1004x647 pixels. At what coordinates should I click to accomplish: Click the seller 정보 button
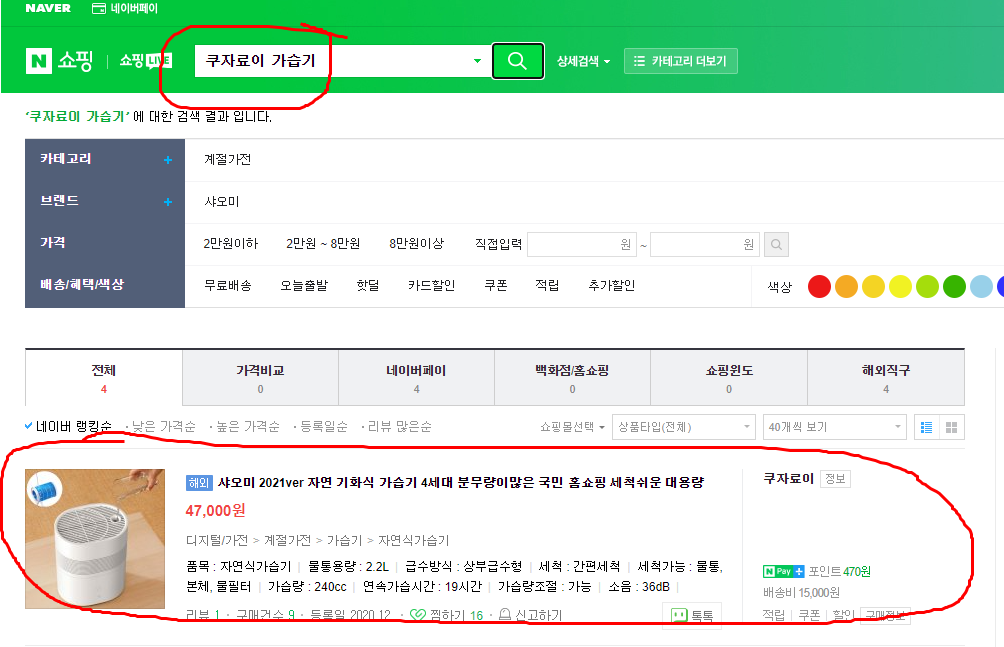click(x=835, y=479)
